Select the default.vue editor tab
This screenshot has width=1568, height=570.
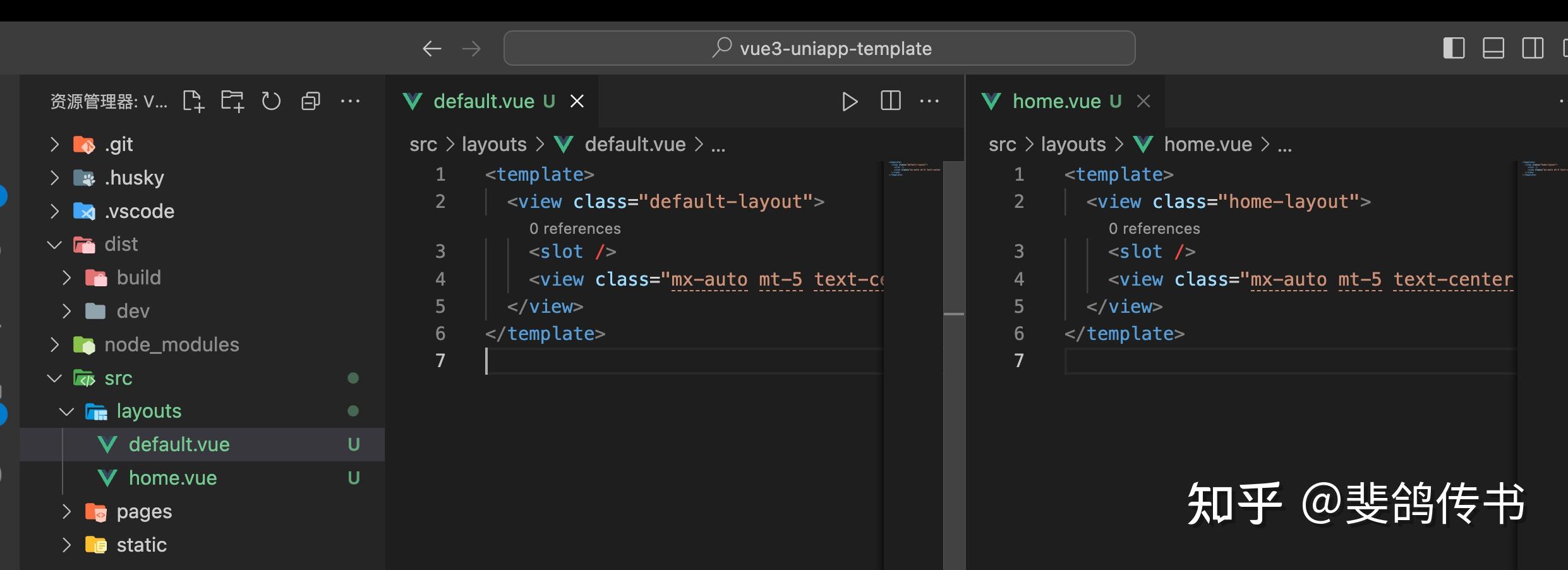(x=483, y=101)
